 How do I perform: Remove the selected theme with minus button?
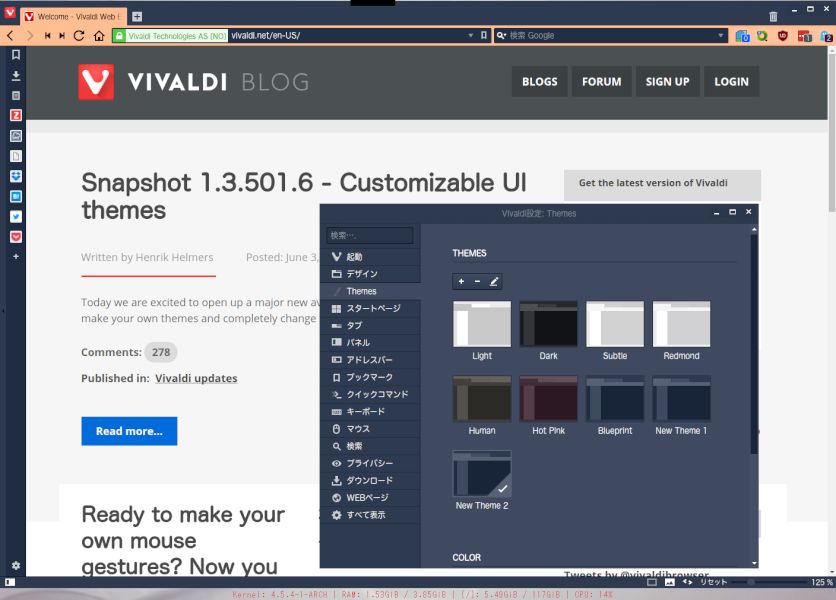point(477,281)
